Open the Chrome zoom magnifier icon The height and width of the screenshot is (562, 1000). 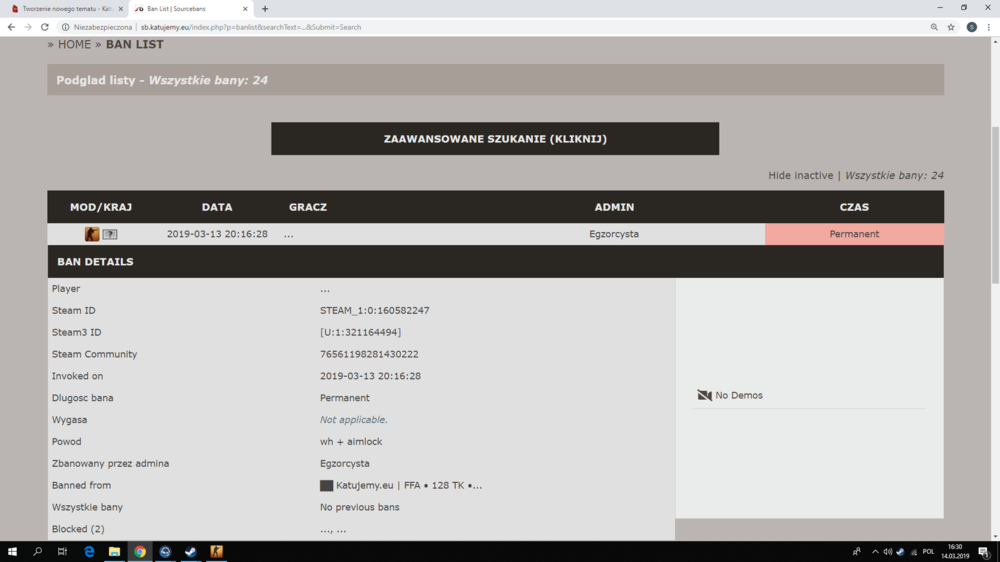coord(934,27)
